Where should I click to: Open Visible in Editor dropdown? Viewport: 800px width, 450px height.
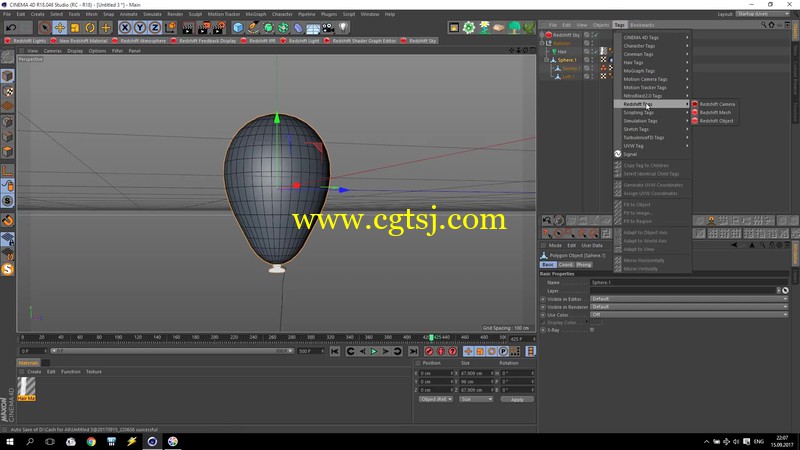[689, 299]
